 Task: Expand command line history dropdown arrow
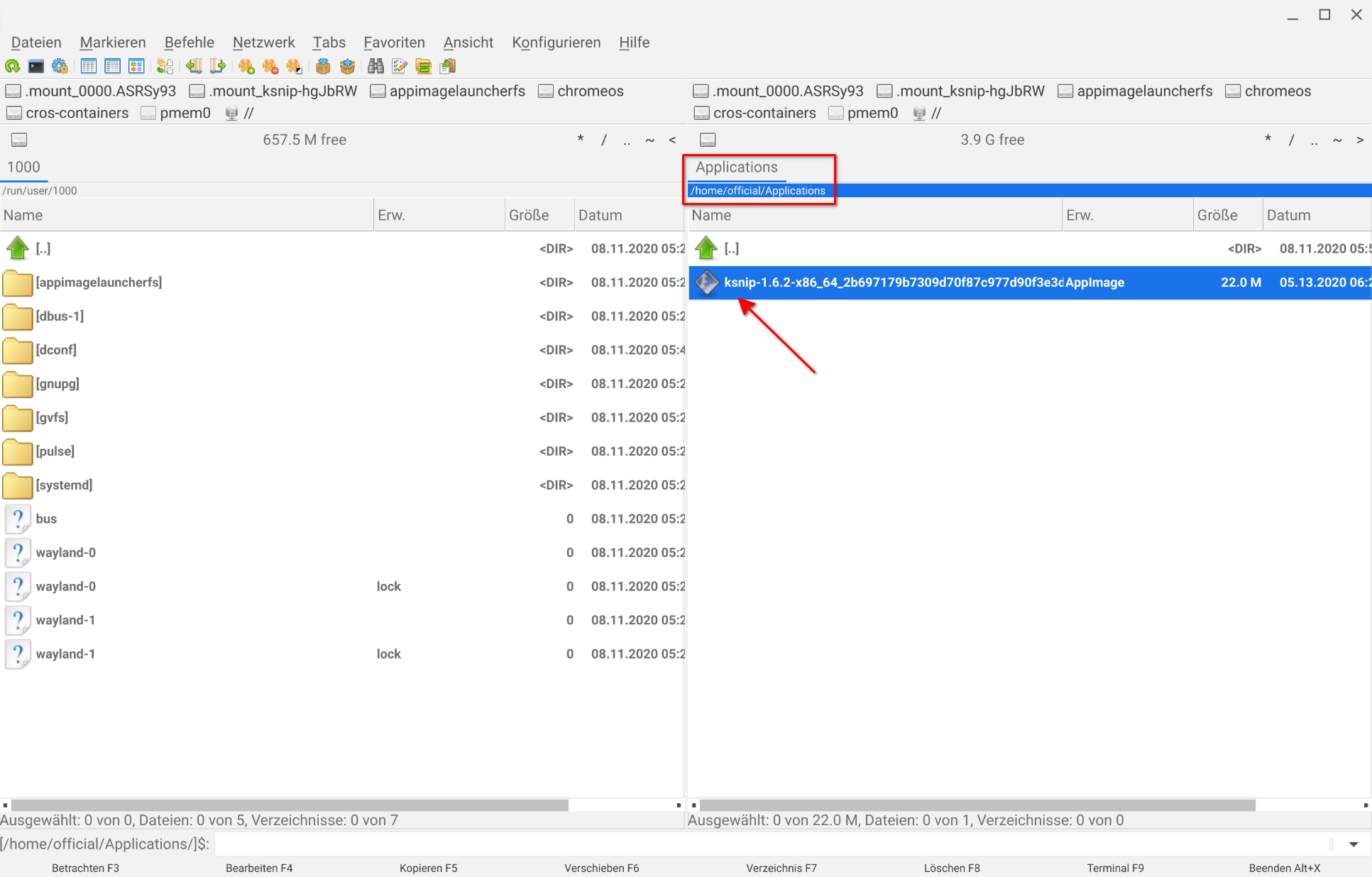pyautogui.click(x=1354, y=844)
